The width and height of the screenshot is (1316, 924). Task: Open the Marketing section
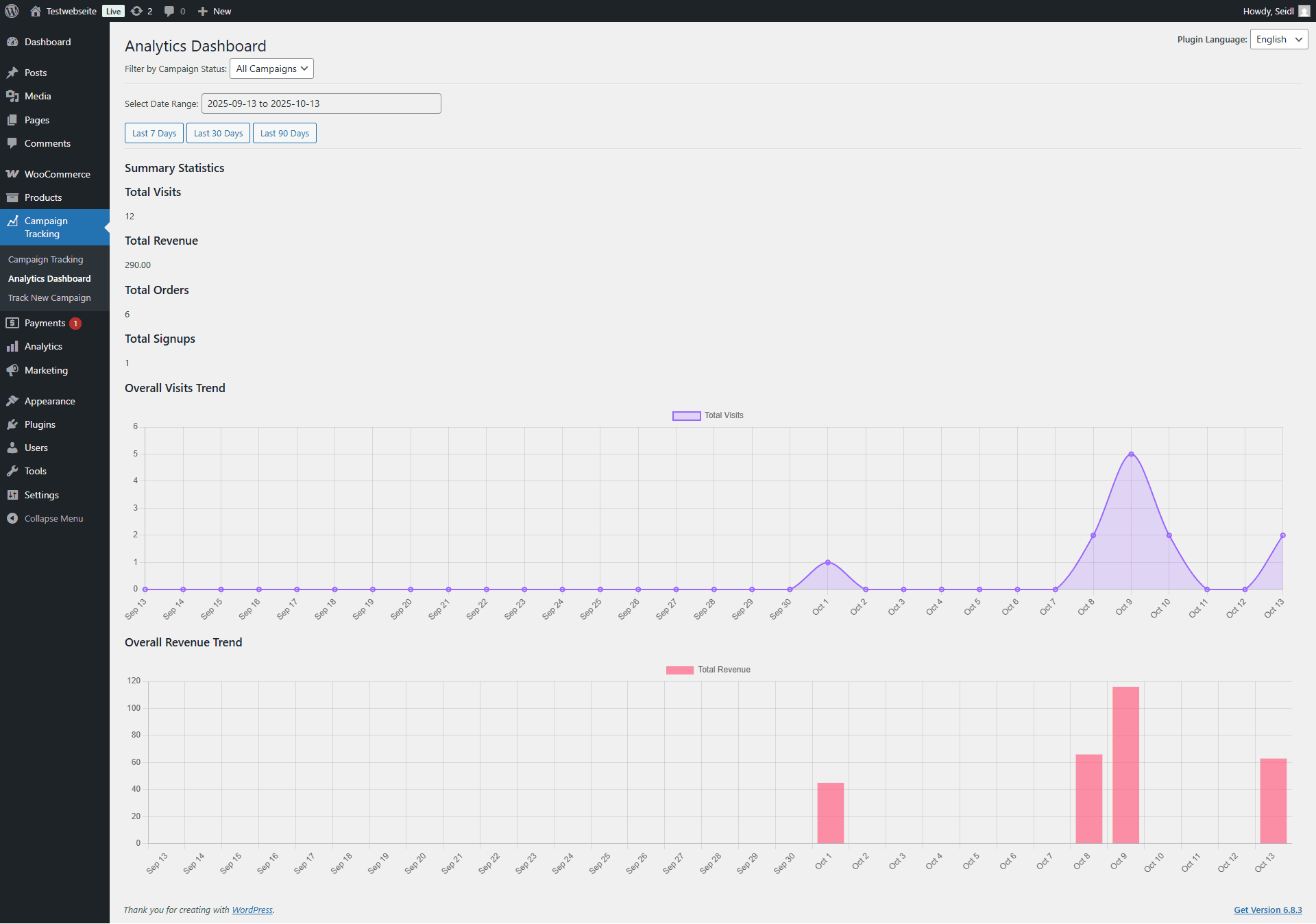point(45,370)
